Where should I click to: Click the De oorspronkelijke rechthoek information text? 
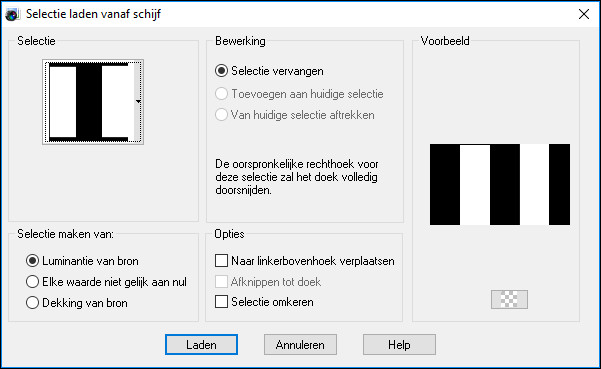[x=297, y=177]
